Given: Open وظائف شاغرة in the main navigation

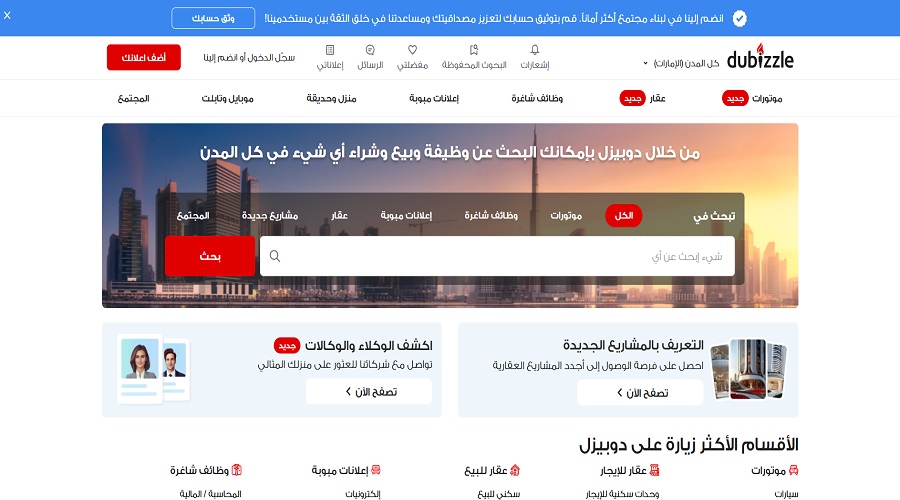Looking at the screenshot, I should click(x=537, y=99).
